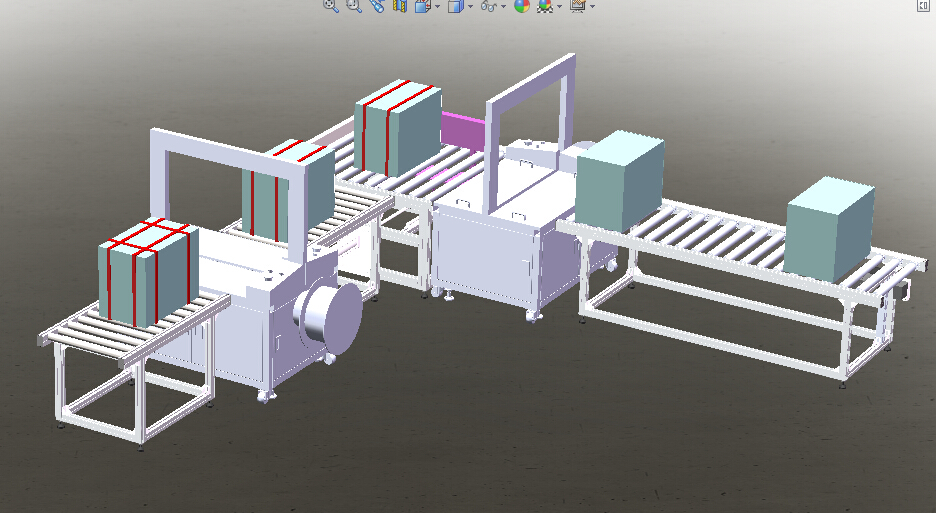
Task: Select the magenta pusher plate behind the rear arch
Action: [x=462, y=132]
